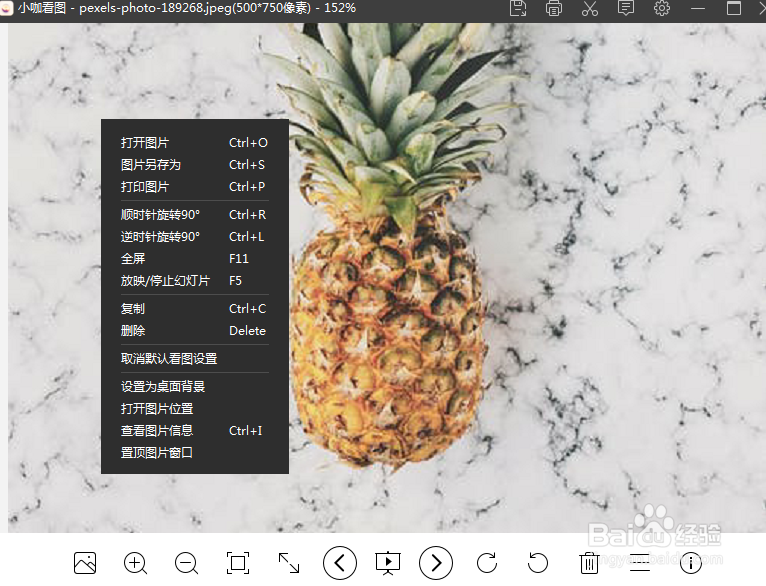Open the feedback message icon
This screenshot has height=586, width=766.
pos(626,8)
